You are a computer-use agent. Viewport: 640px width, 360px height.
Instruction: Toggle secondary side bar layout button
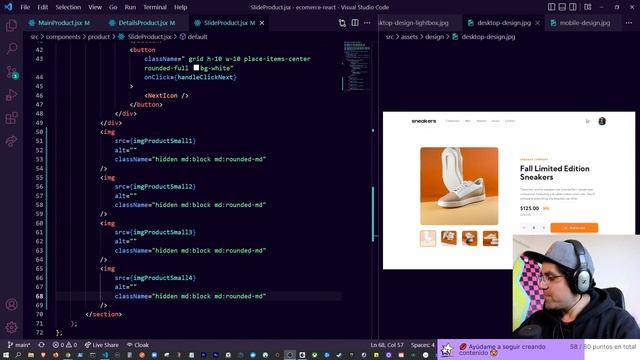pos(573,7)
